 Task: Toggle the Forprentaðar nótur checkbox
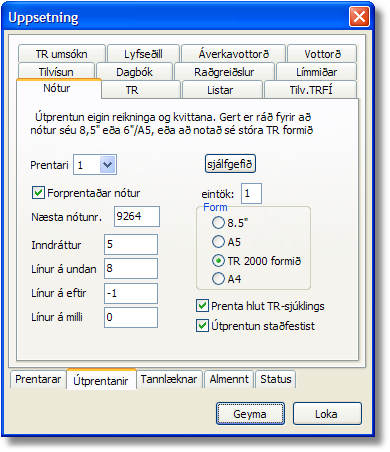[38, 193]
